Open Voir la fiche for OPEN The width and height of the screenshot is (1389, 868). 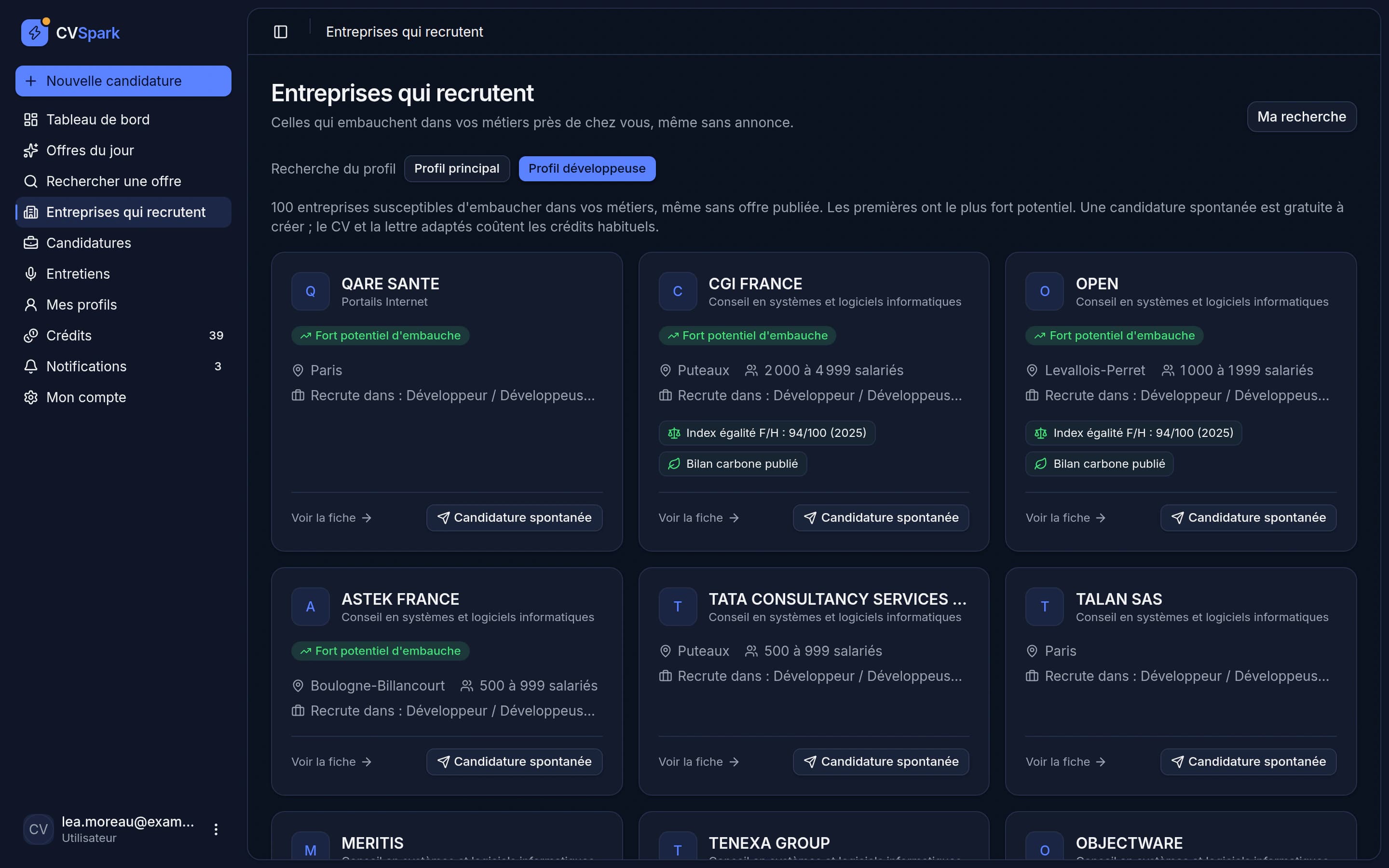(1066, 518)
